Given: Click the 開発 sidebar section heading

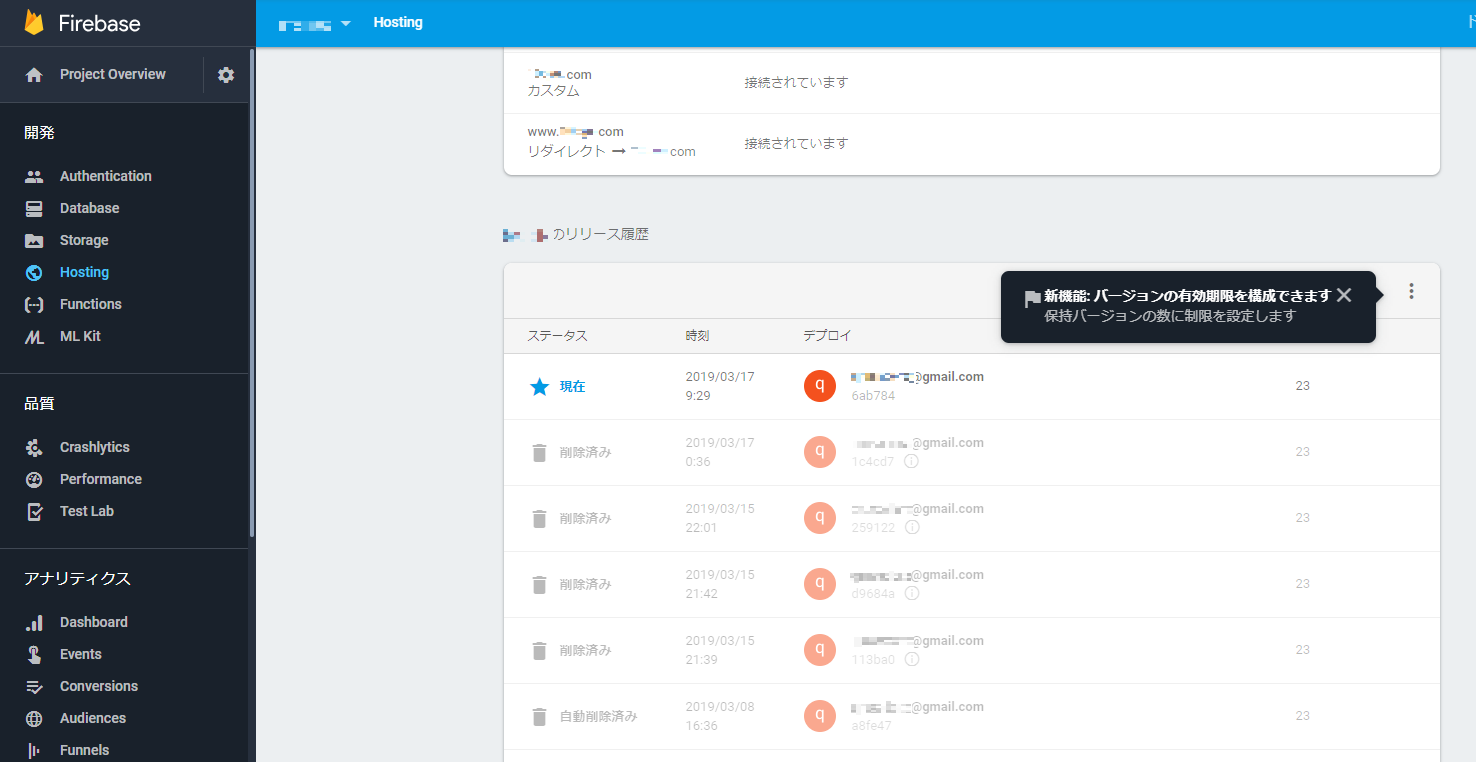Looking at the screenshot, I should pyautogui.click(x=39, y=132).
